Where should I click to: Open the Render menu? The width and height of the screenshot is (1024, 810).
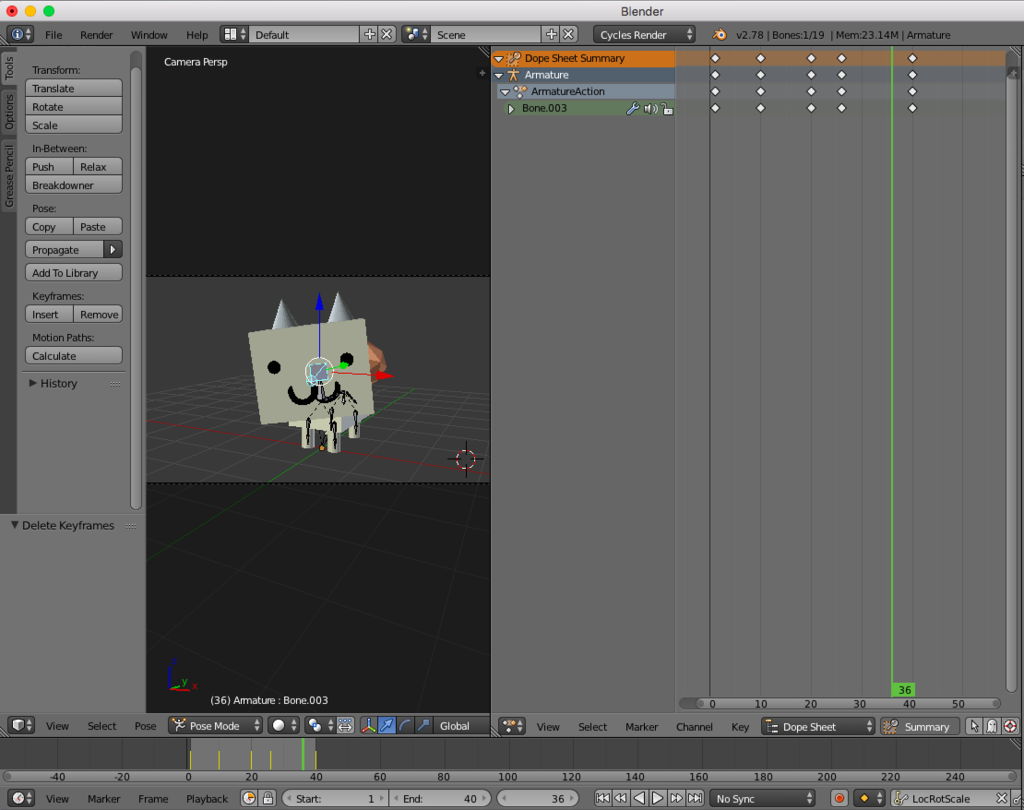97,35
